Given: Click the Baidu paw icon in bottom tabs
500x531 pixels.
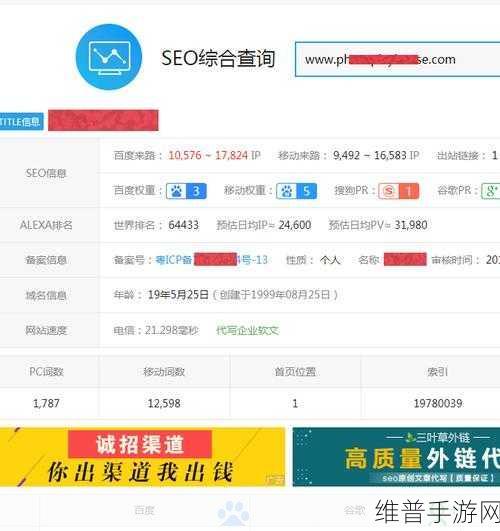Looking at the screenshot, I should [233, 514].
